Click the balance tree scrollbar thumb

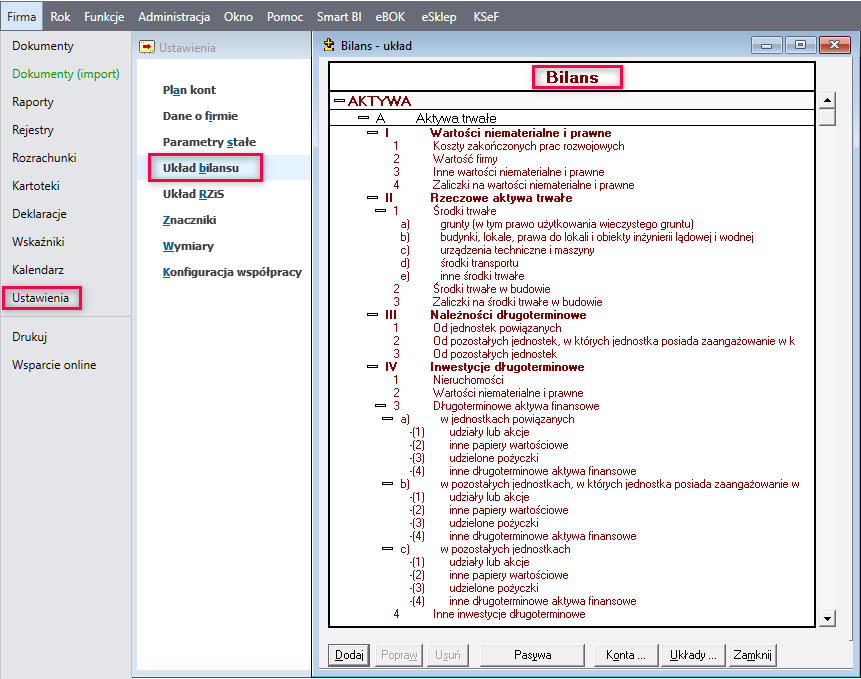tap(827, 117)
